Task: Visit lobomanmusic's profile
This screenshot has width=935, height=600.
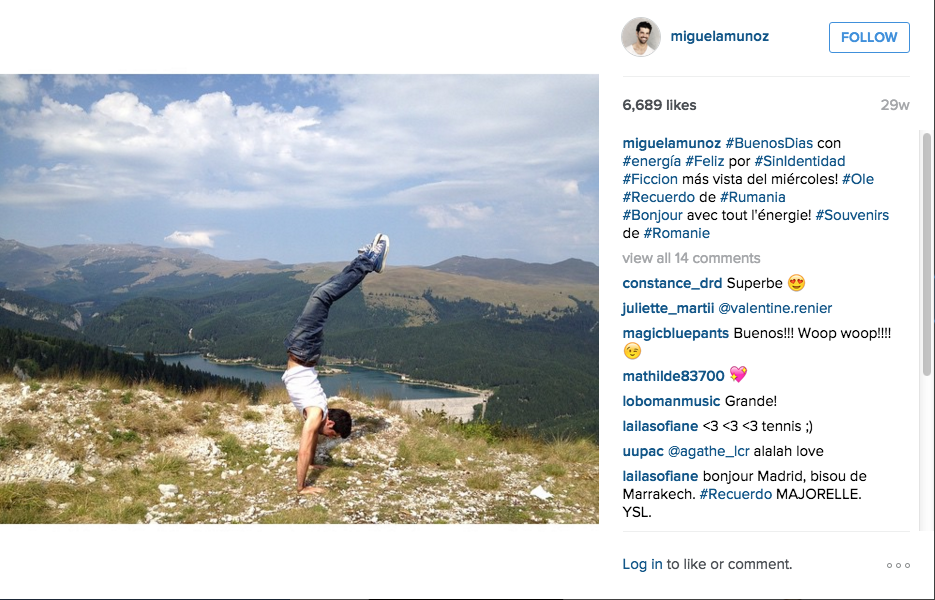Action: (671, 401)
